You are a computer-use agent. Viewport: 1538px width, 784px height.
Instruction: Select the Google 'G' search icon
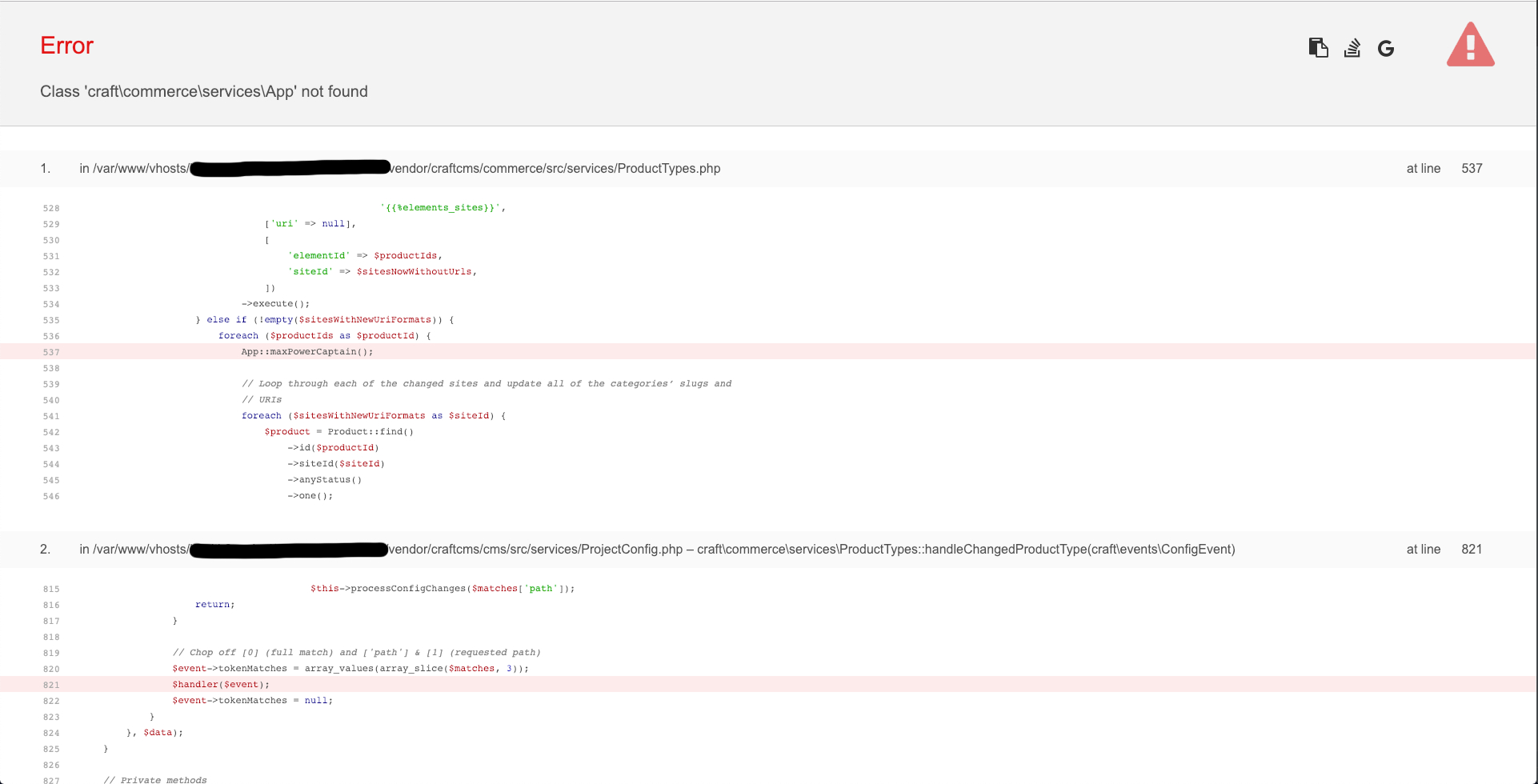1386,48
